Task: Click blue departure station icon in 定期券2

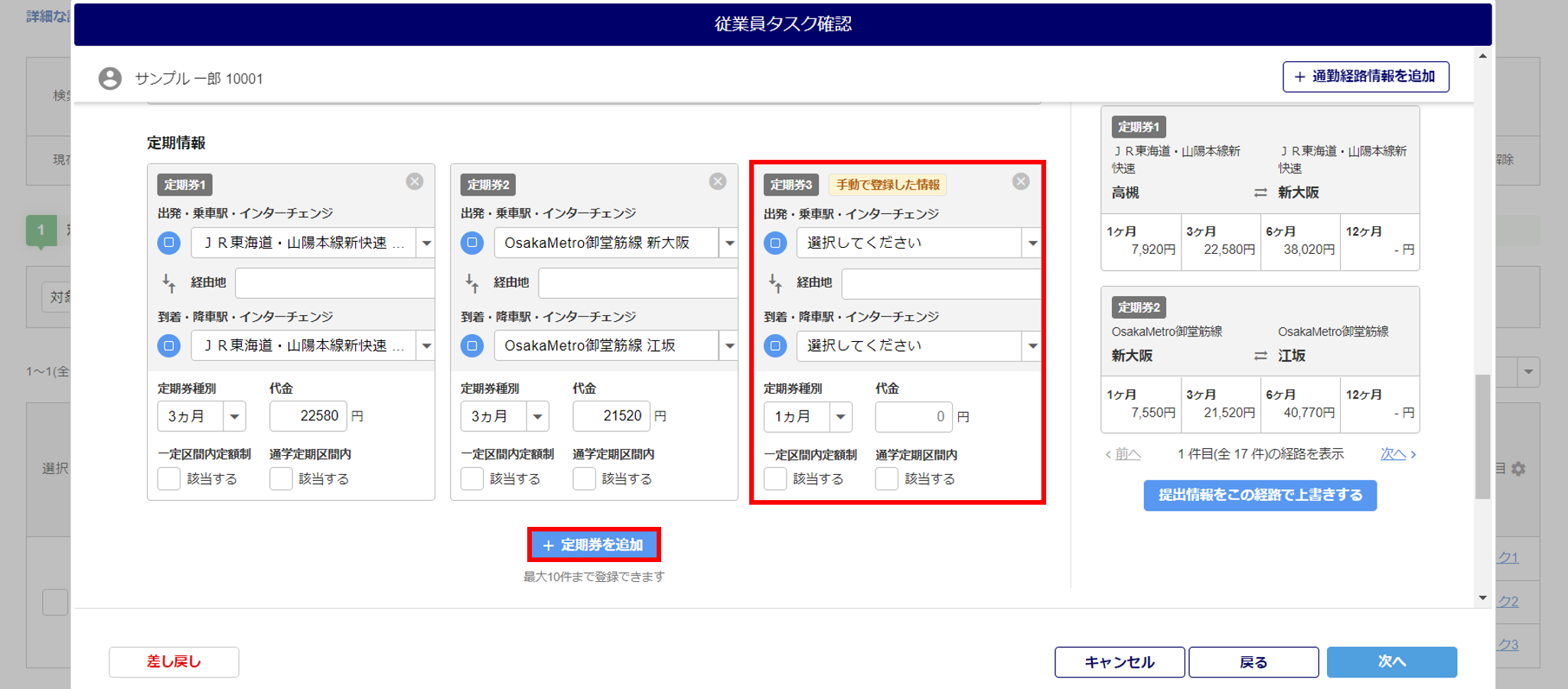Action: click(x=472, y=242)
